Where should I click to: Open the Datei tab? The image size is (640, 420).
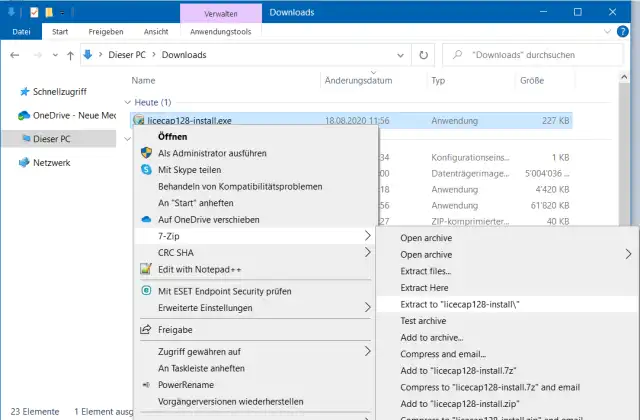tap(19, 30)
